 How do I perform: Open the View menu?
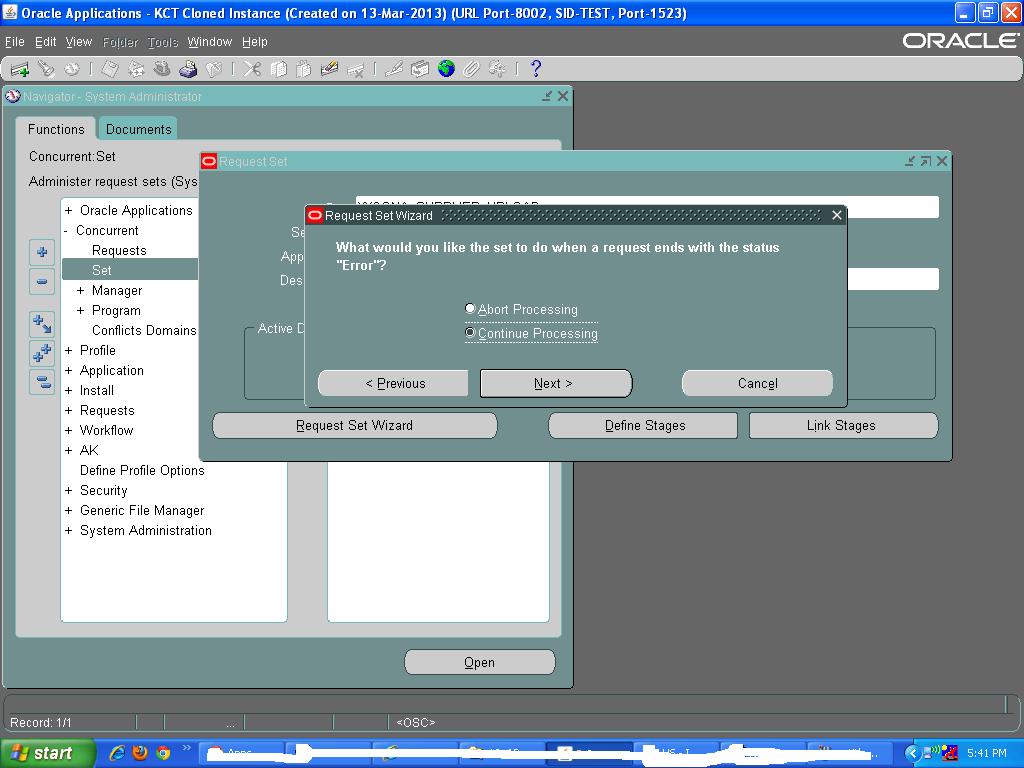78,42
